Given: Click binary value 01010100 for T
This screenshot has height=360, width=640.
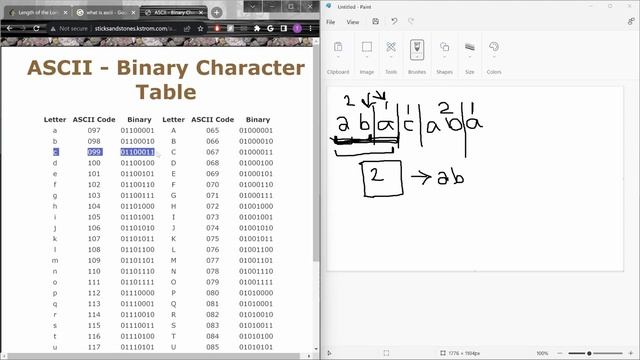Looking at the screenshot, I should [256, 336].
